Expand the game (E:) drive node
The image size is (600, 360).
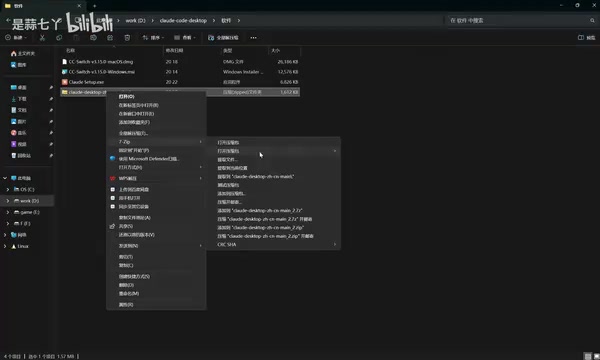click(8, 212)
